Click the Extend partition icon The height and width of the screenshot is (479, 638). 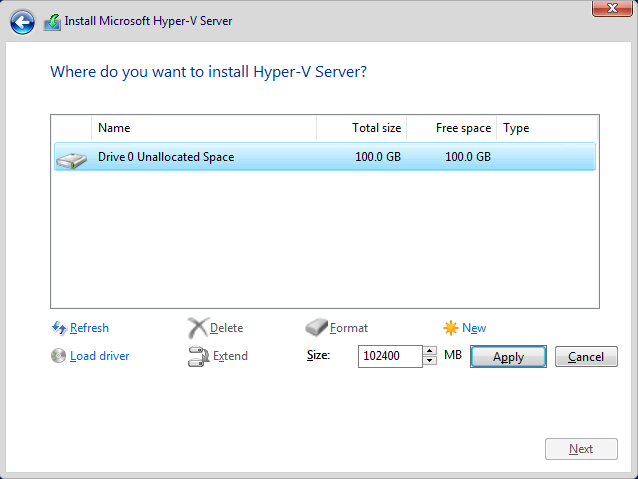197,356
